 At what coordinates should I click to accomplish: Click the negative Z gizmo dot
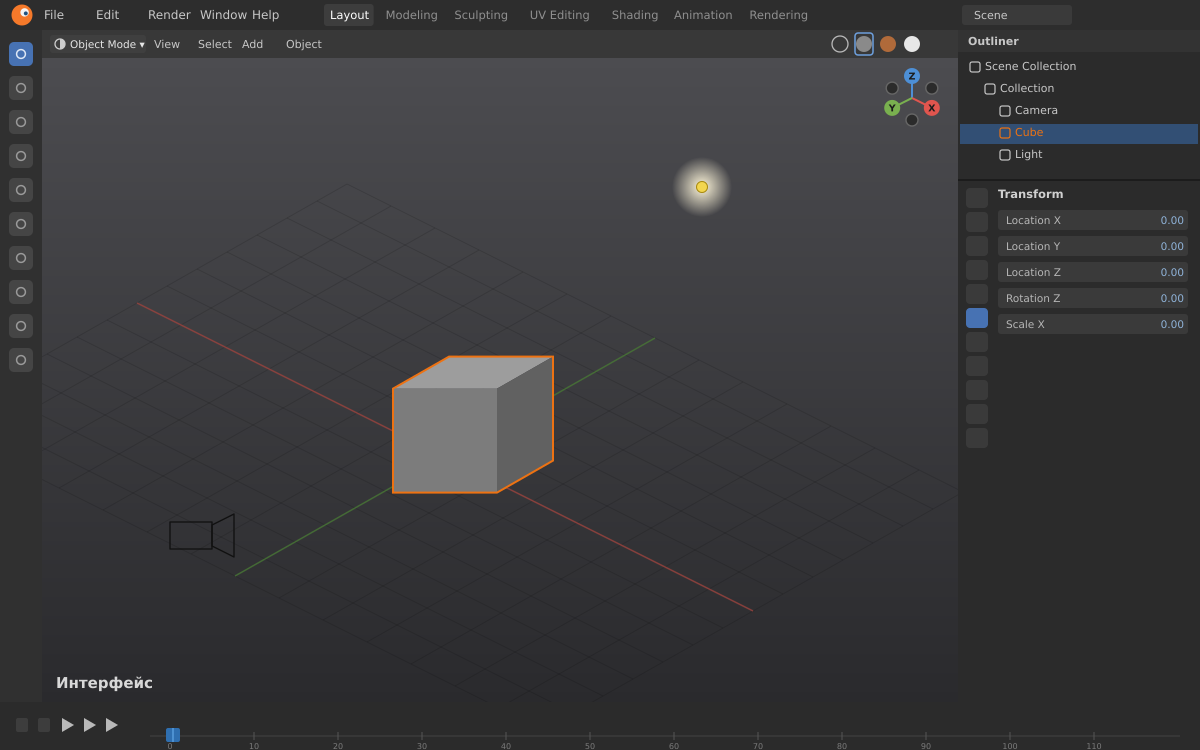[912, 120]
